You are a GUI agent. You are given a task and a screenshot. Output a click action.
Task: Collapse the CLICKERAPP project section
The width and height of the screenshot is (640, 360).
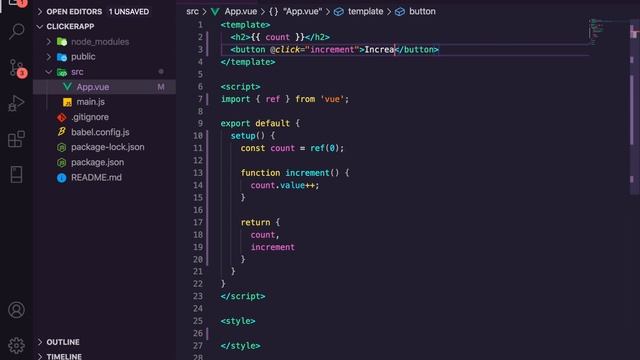(40, 27)
